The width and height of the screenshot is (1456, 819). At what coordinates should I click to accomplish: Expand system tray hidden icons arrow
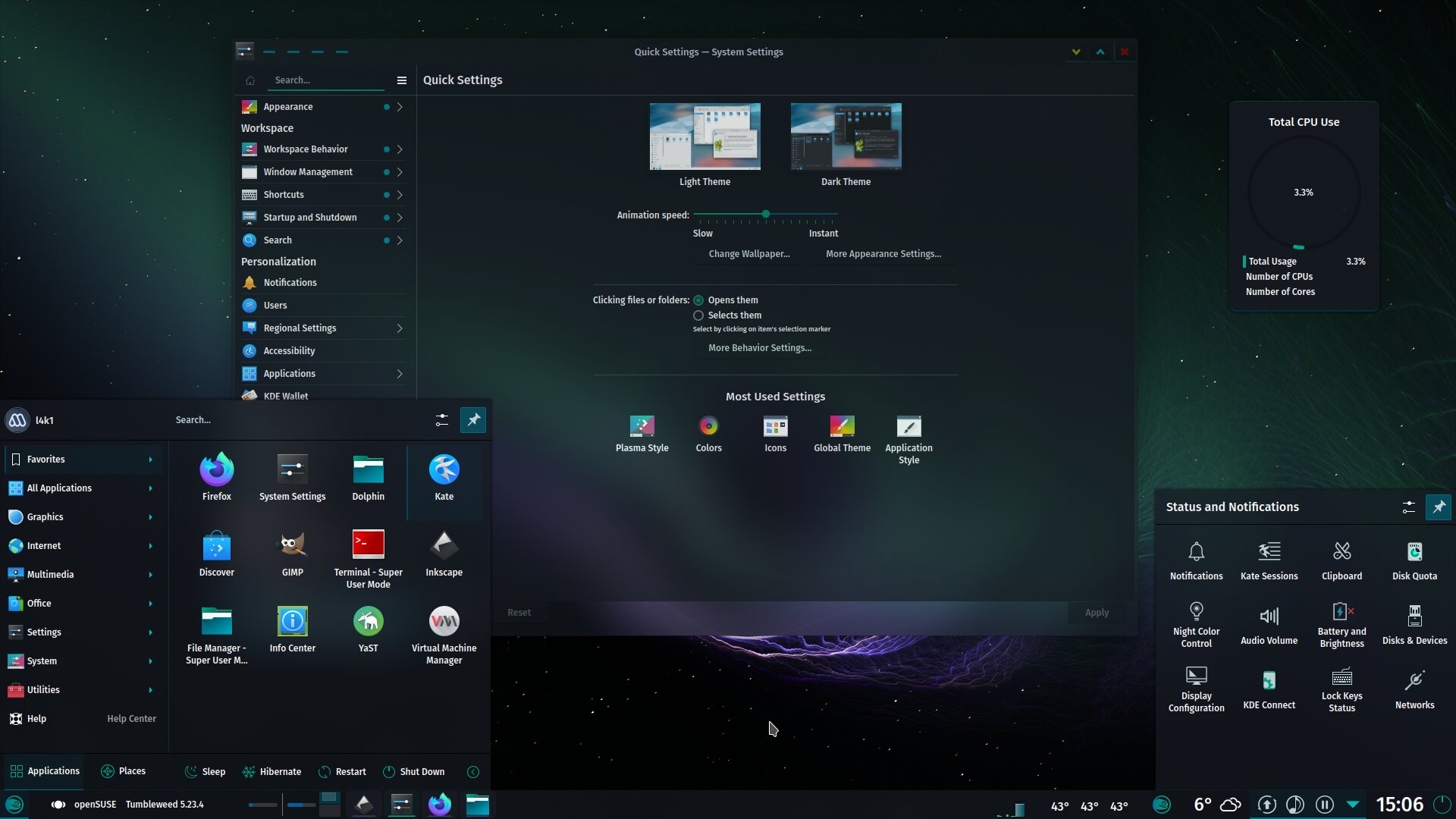point(1353,804)
